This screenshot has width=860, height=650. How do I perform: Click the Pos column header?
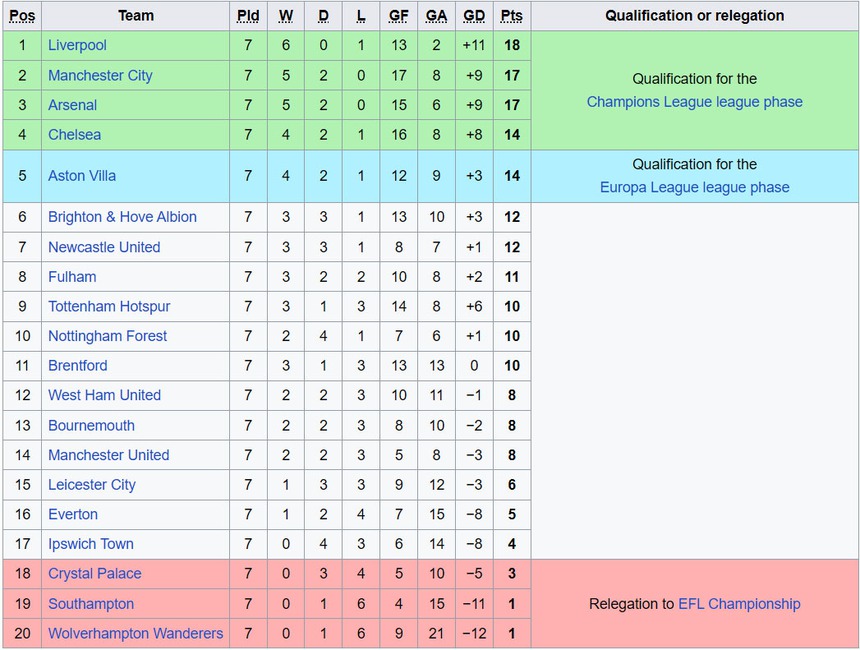coord(22,16)
